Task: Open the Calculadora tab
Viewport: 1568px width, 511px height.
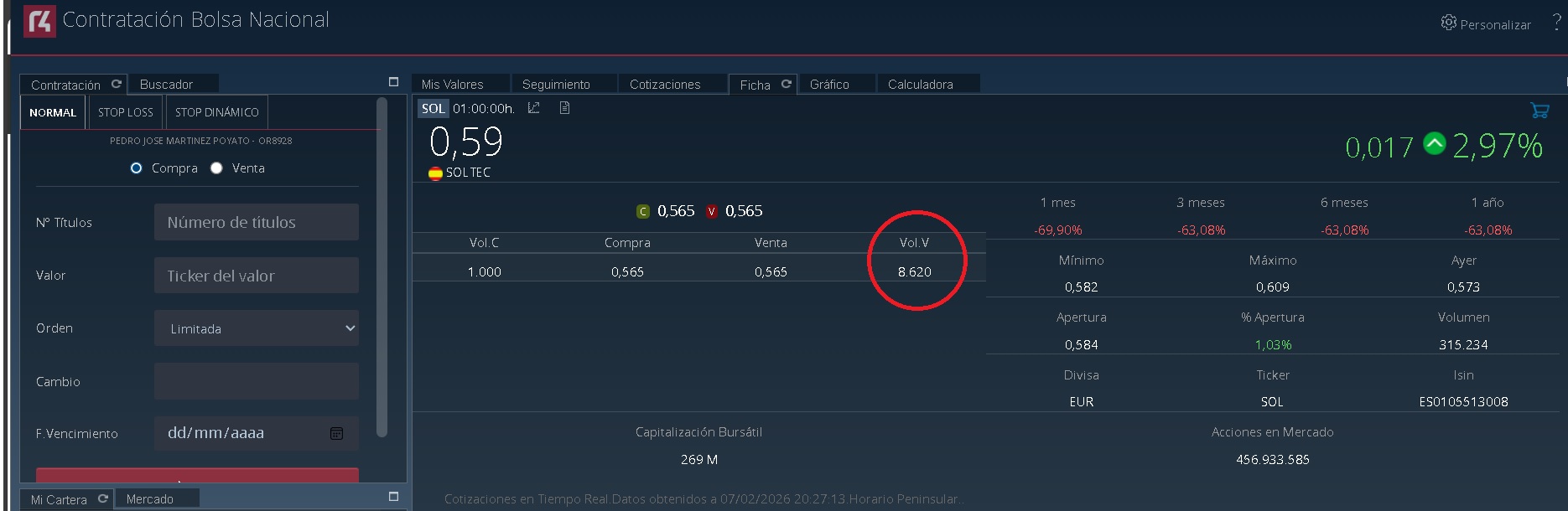Action: tap(920, 85)
